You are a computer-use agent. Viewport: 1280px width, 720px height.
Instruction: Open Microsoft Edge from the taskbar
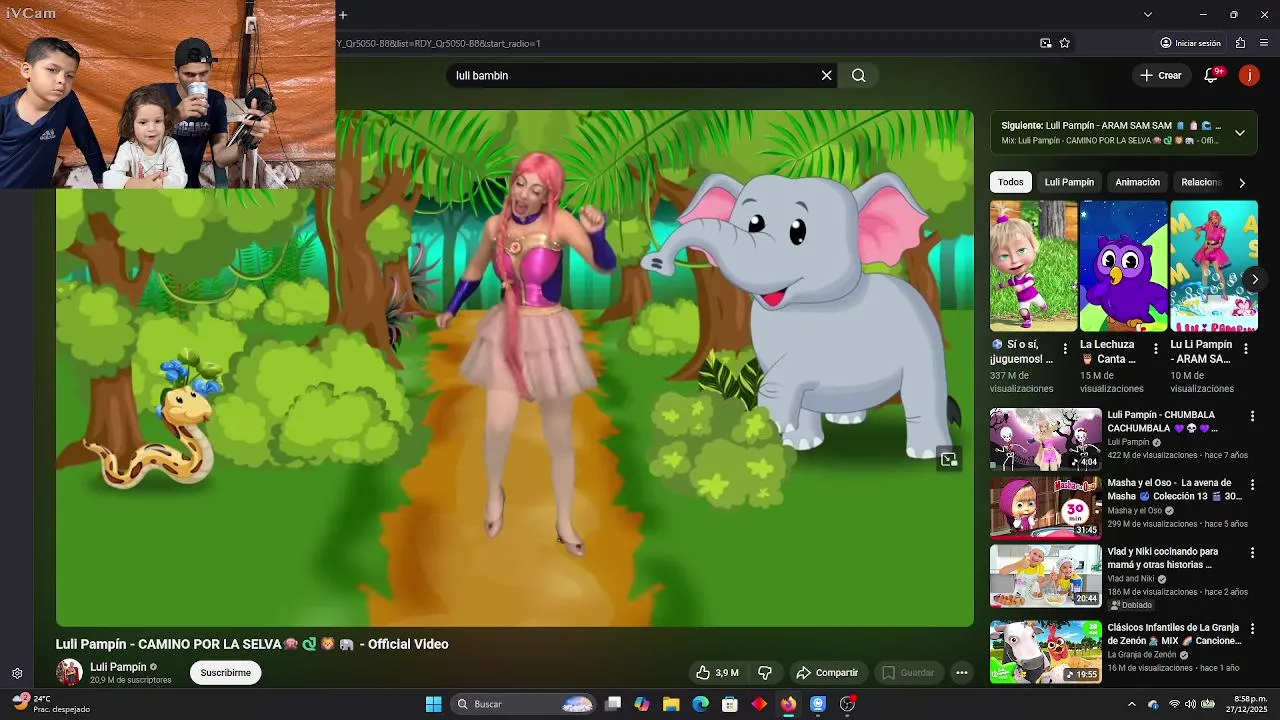click(x=701, y=704)
